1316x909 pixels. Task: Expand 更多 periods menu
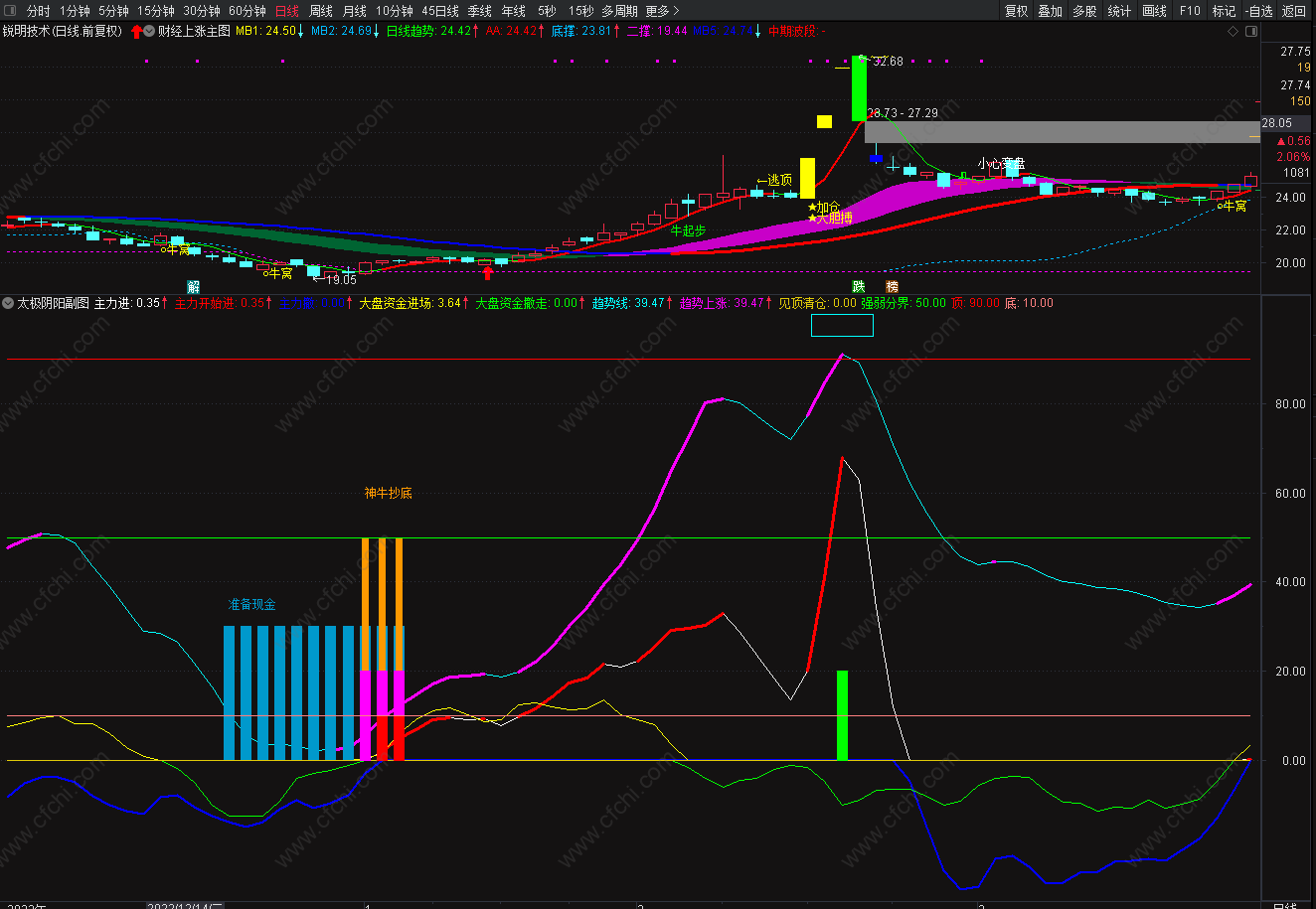(x=663, y=11)
